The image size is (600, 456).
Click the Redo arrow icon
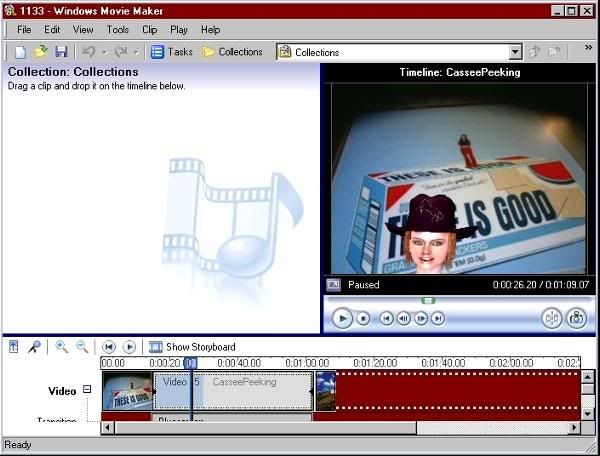pyautogui.click(x=121, y=52)
